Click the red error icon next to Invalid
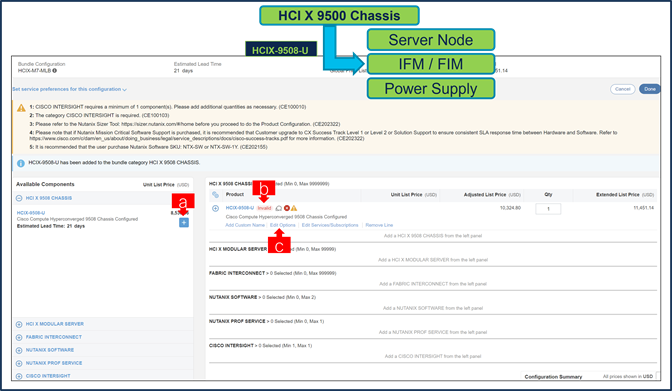 tap(287, 208)
